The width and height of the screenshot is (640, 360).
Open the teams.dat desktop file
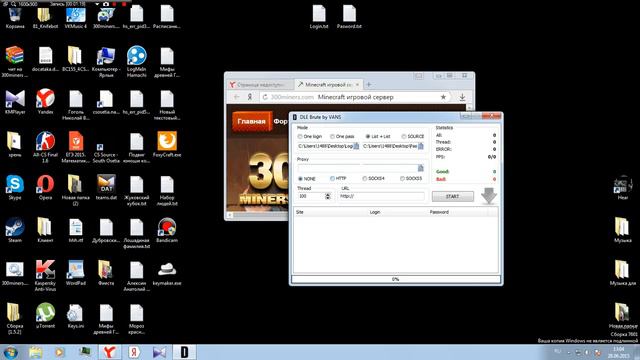coord(106,187)
